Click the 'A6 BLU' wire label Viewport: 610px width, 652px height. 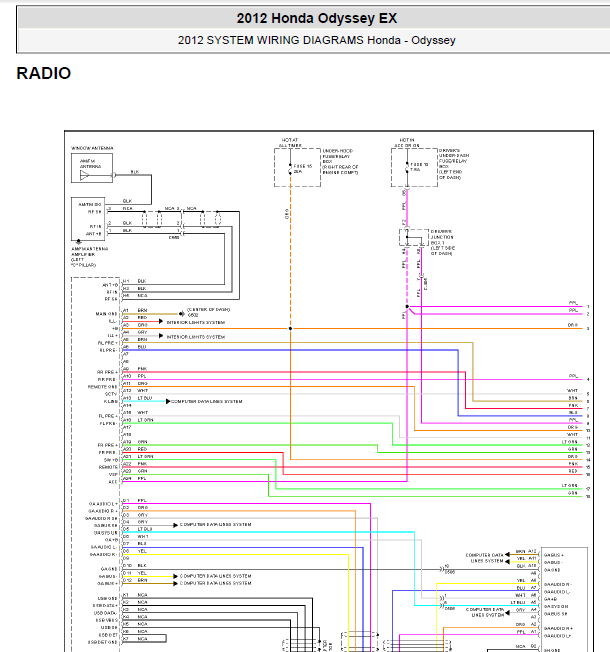tap(135, 346)
